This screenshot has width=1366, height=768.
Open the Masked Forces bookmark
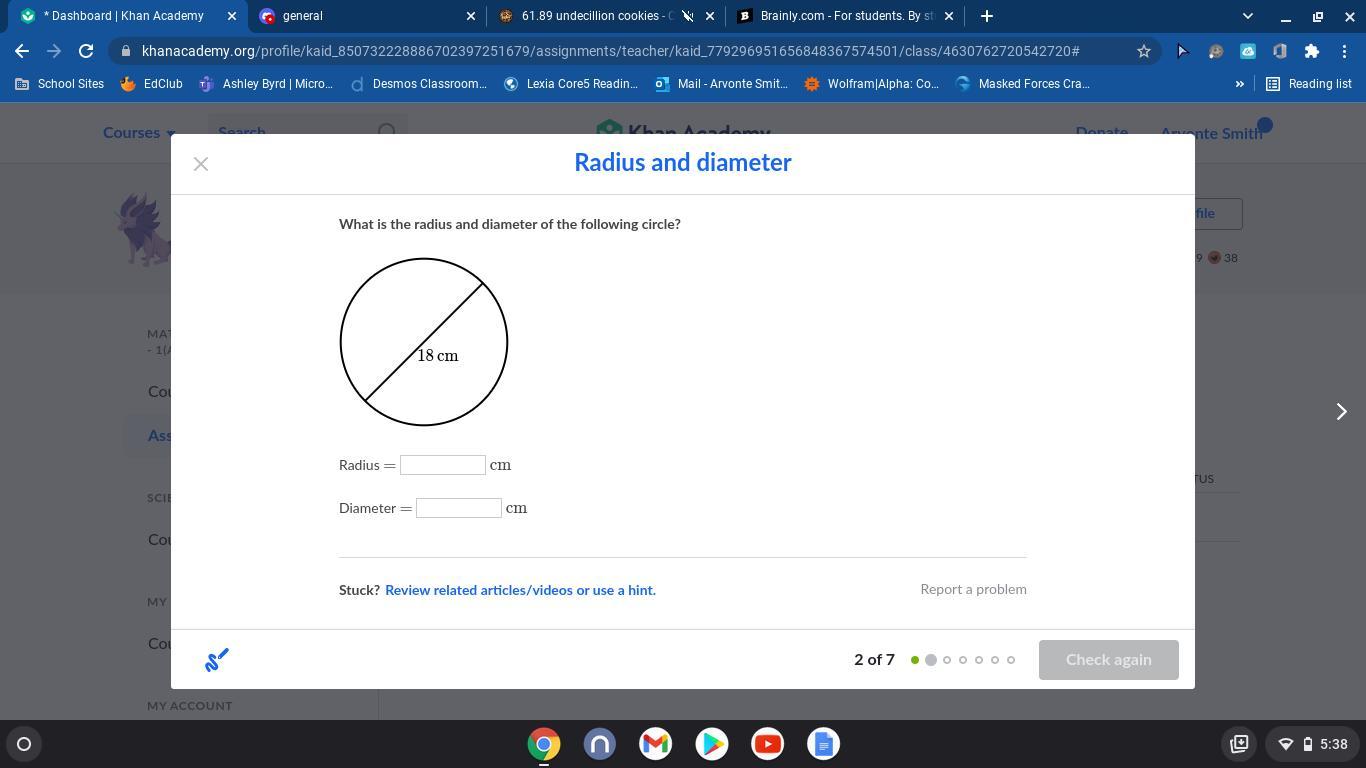click(1022, 84)
